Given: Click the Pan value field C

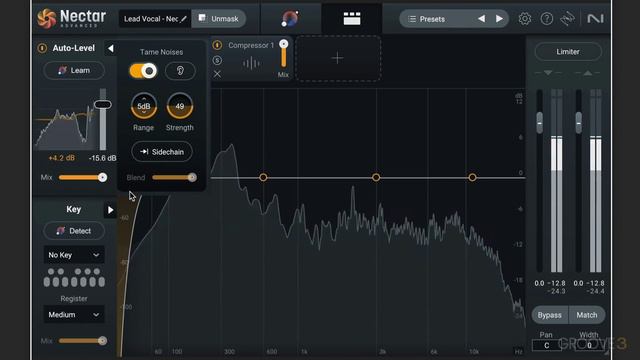Looking at the screenshot, I should 547,345.
